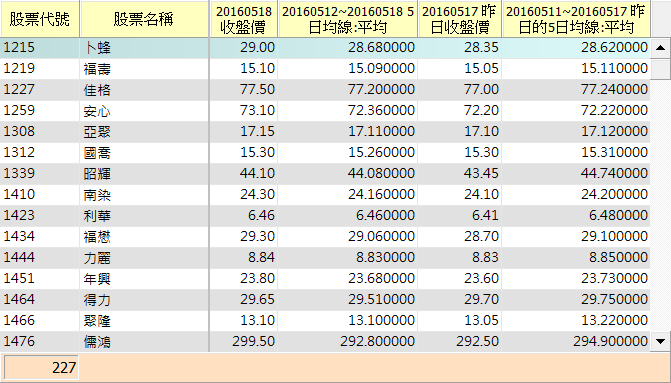This screenshot has height=383, width=671.
Task: Select stock name 得力
Action: coord(97,299)
